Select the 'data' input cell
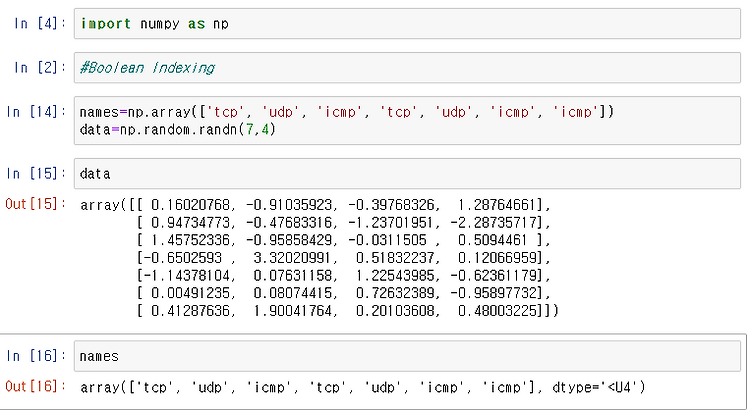750x410 pixels. point(407,174)
